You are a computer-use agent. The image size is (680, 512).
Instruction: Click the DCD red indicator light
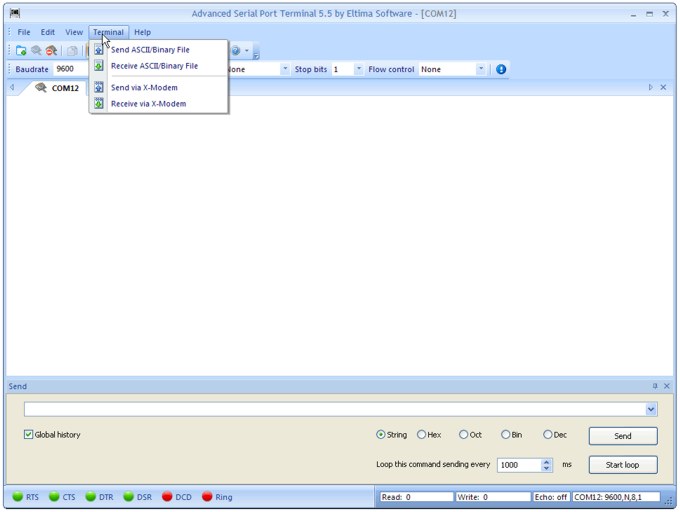pos(167,497)
